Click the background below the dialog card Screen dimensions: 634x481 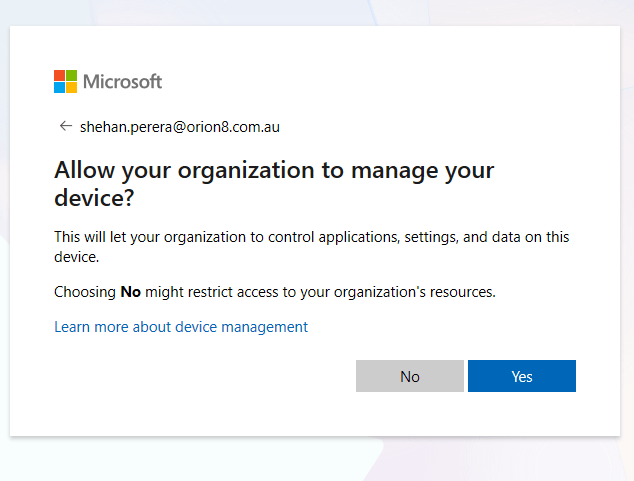pos(317,458)
